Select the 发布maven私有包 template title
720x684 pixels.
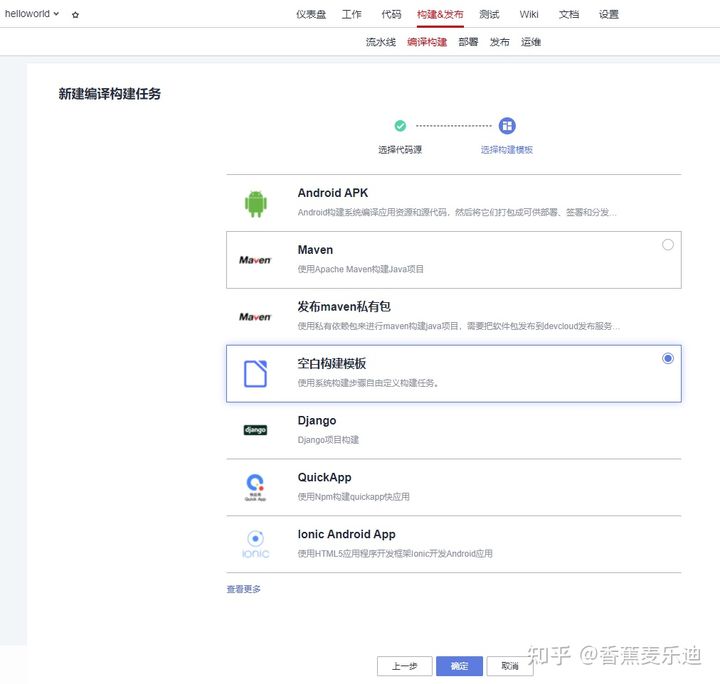tap(344, 307)
